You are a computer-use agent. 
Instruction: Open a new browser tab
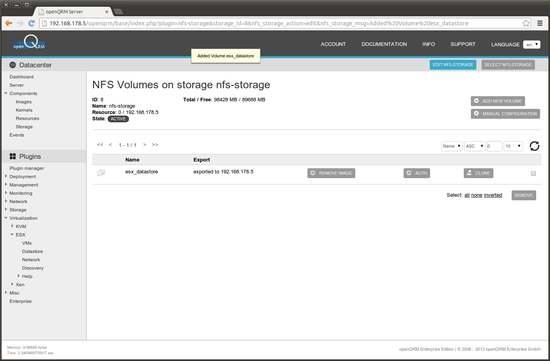click(x=118, y=12)
